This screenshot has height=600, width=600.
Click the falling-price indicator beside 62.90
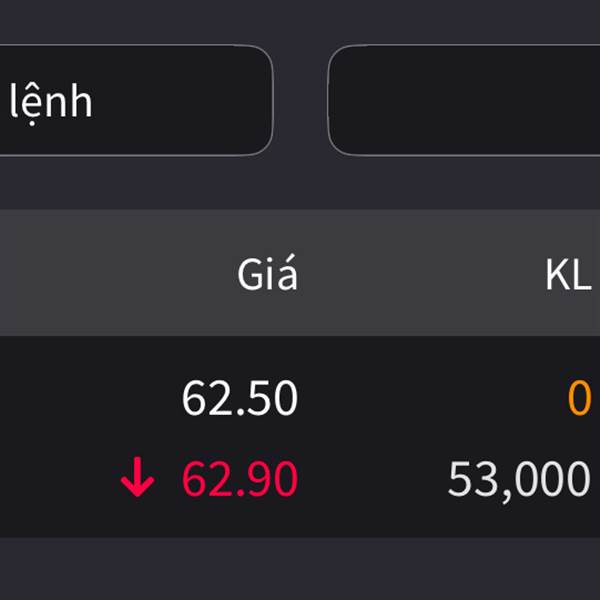click(x=137, y=481)
